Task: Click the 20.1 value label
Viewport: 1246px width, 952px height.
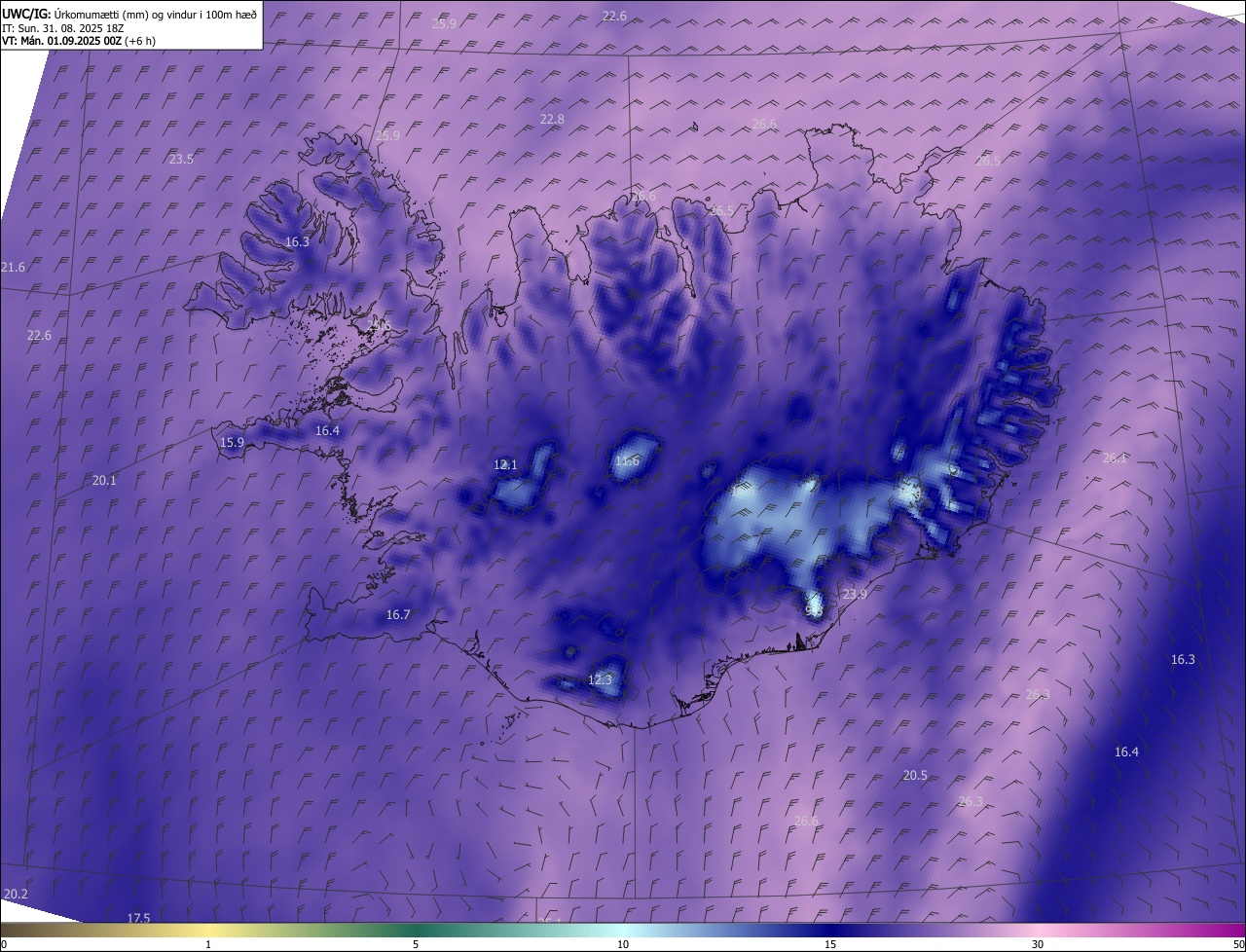Action: click(x=104, y=481)
